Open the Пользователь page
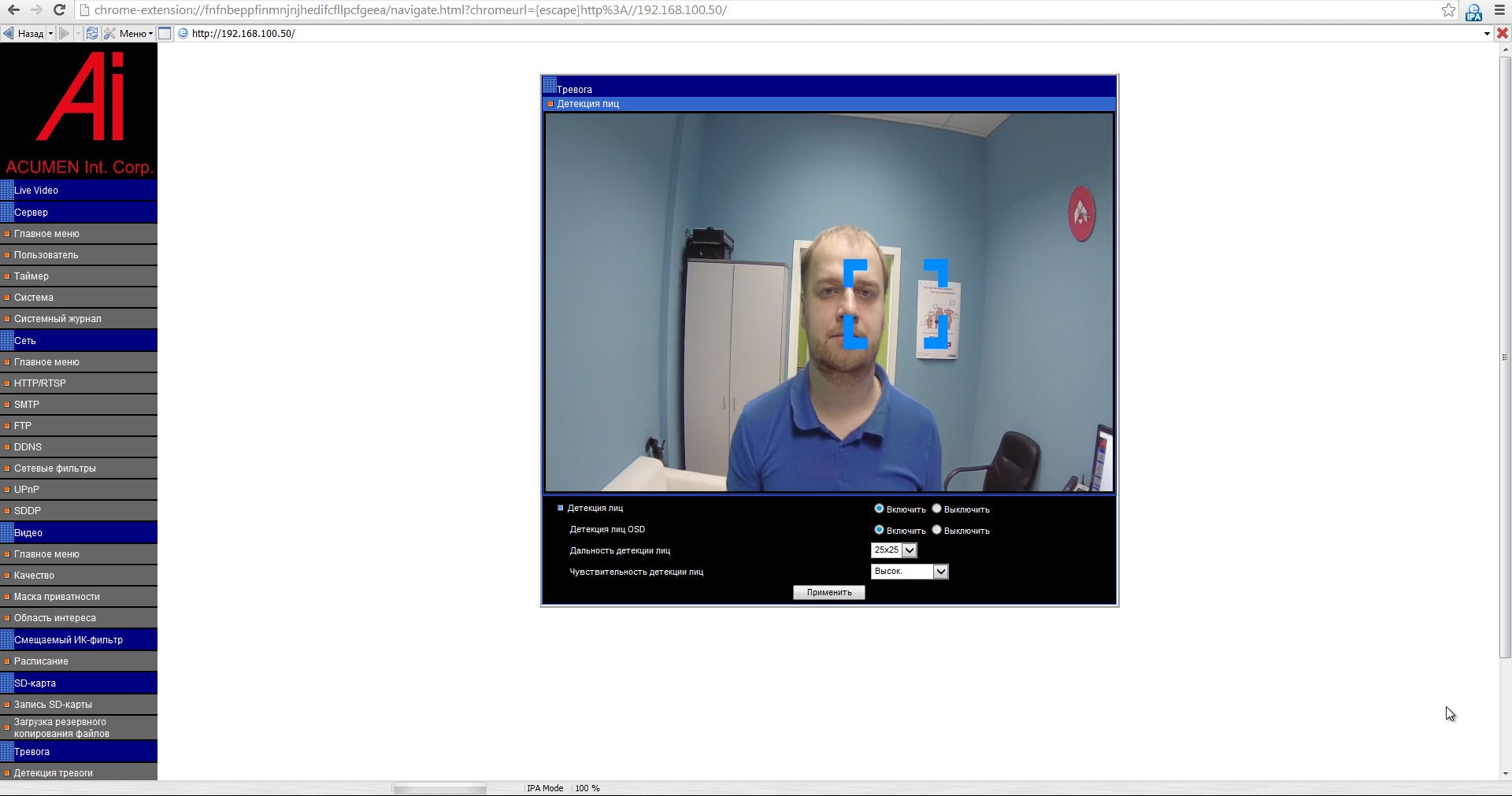1512x796 pixels. [79, 255]
